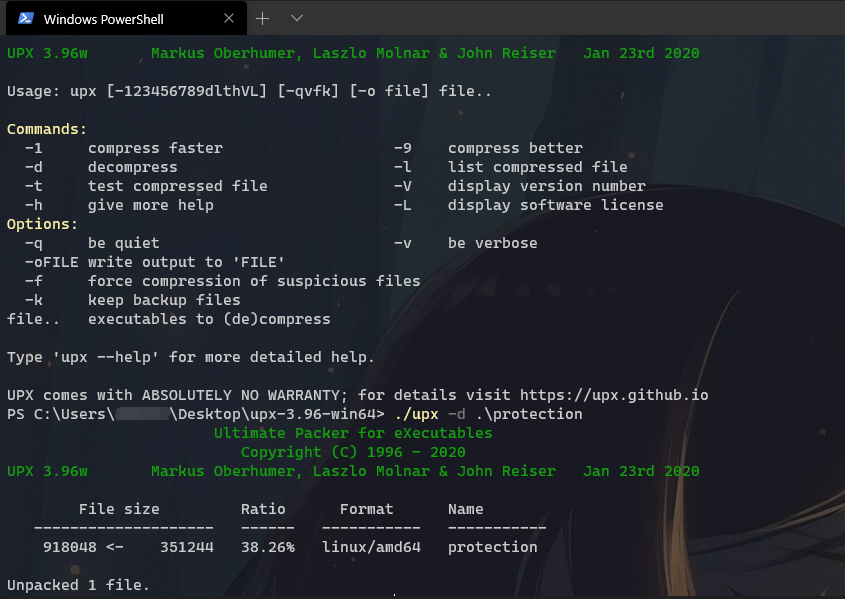Click the 'Unpacked 1 file.' output line
The height and width of the screenshot is (599, 845).
pyautogui.click(x=78, y=585)
